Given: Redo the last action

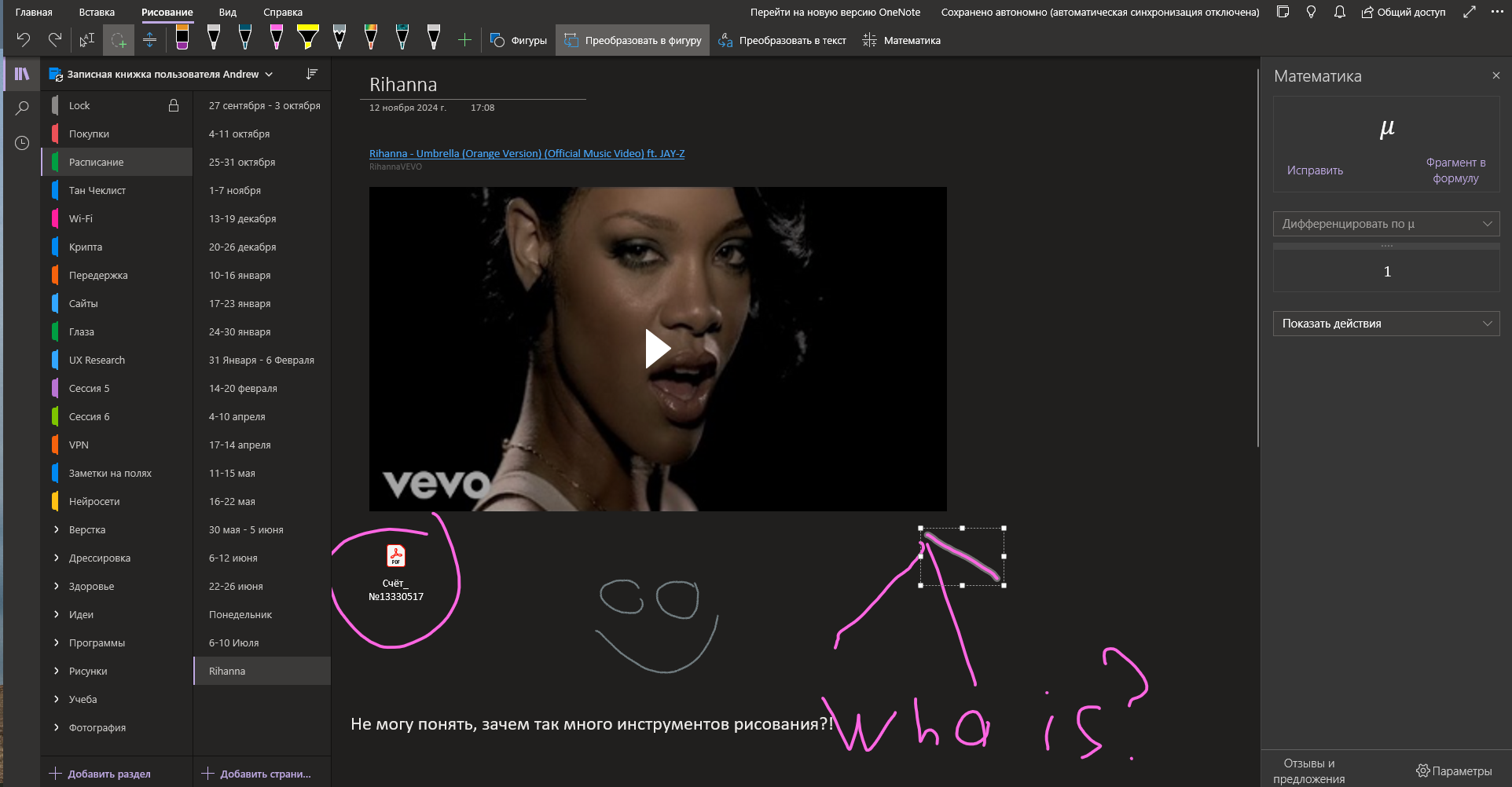Looking at the screenshot, I should pos(55,40).
